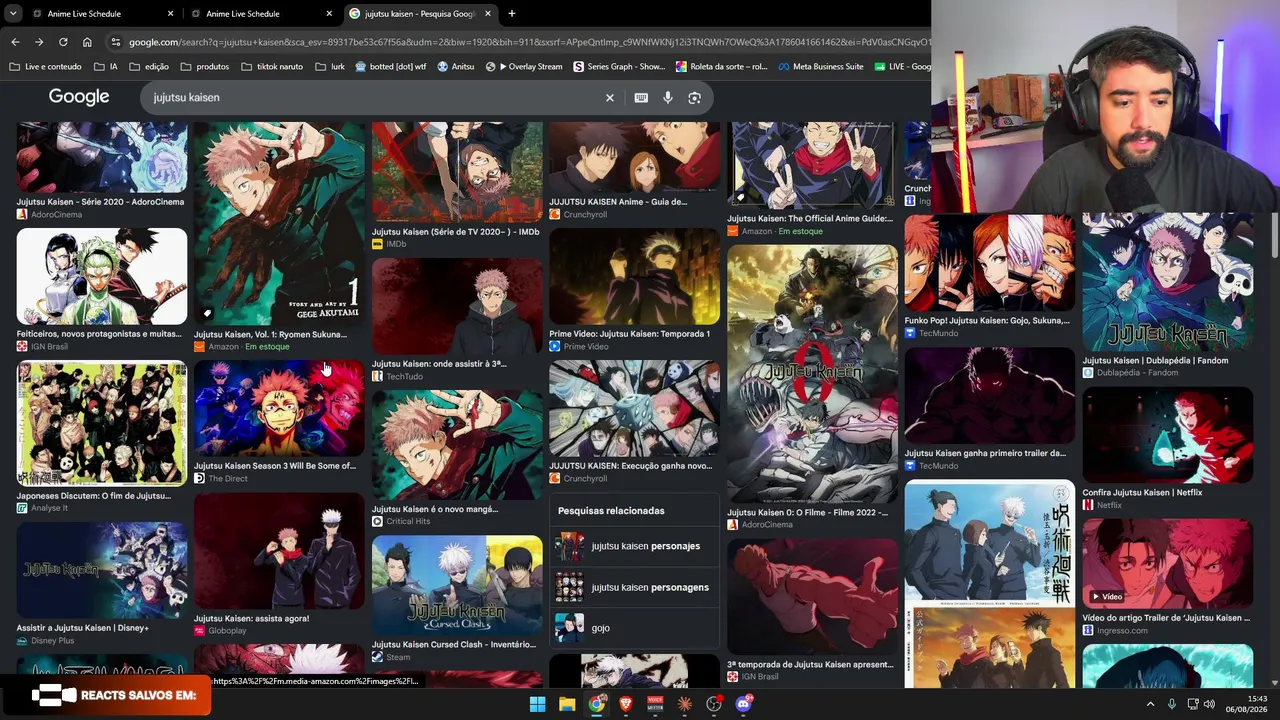Expand the tab search dropdown
Screen dimensions: 1280x720
tap(13, 14)
